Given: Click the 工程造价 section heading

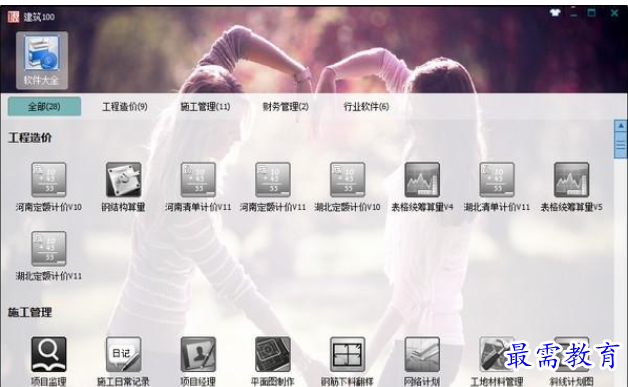Looking at the screenshot, I should pos(30,138).
